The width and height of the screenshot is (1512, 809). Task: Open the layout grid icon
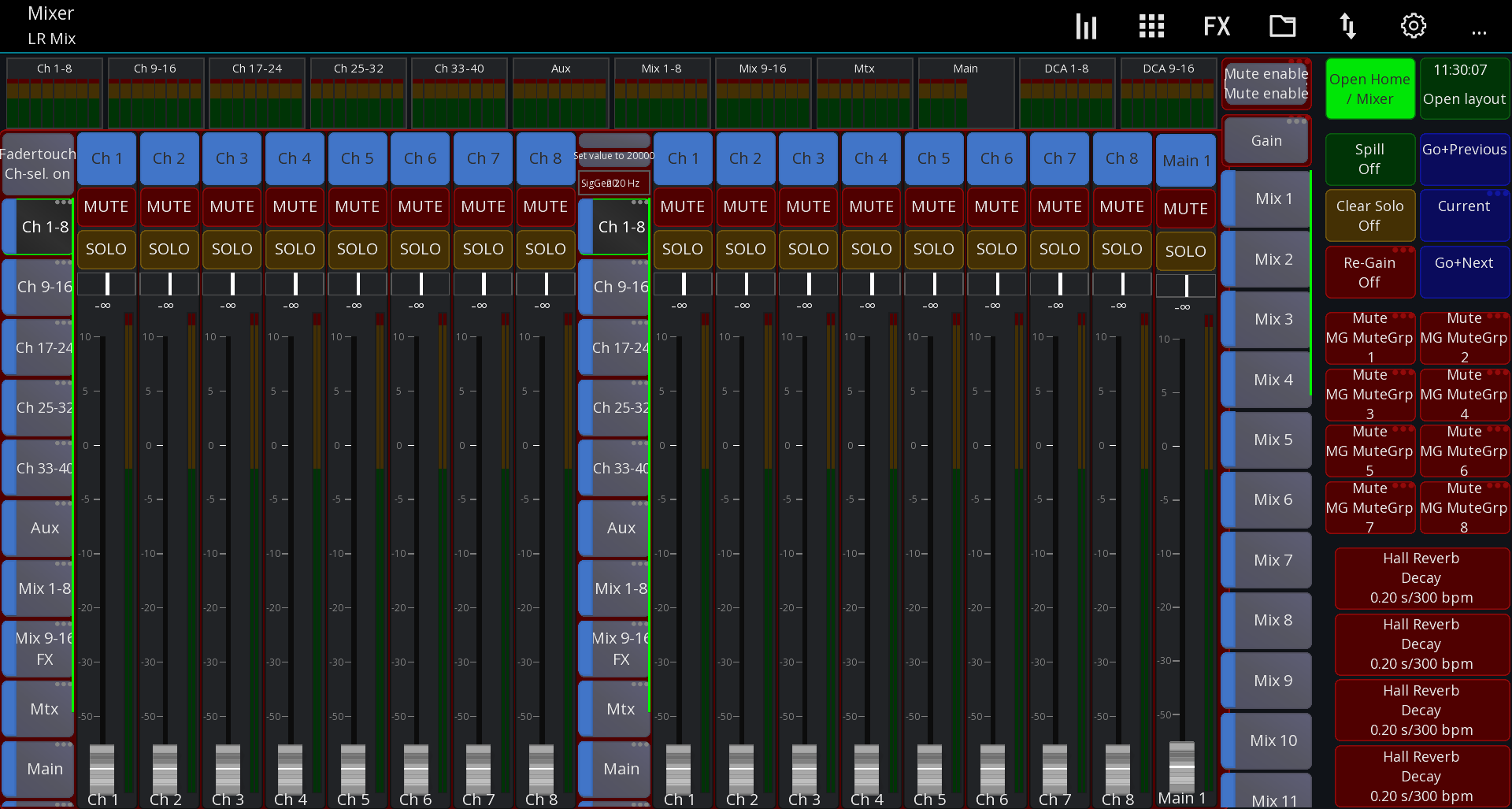(1151, 25)
